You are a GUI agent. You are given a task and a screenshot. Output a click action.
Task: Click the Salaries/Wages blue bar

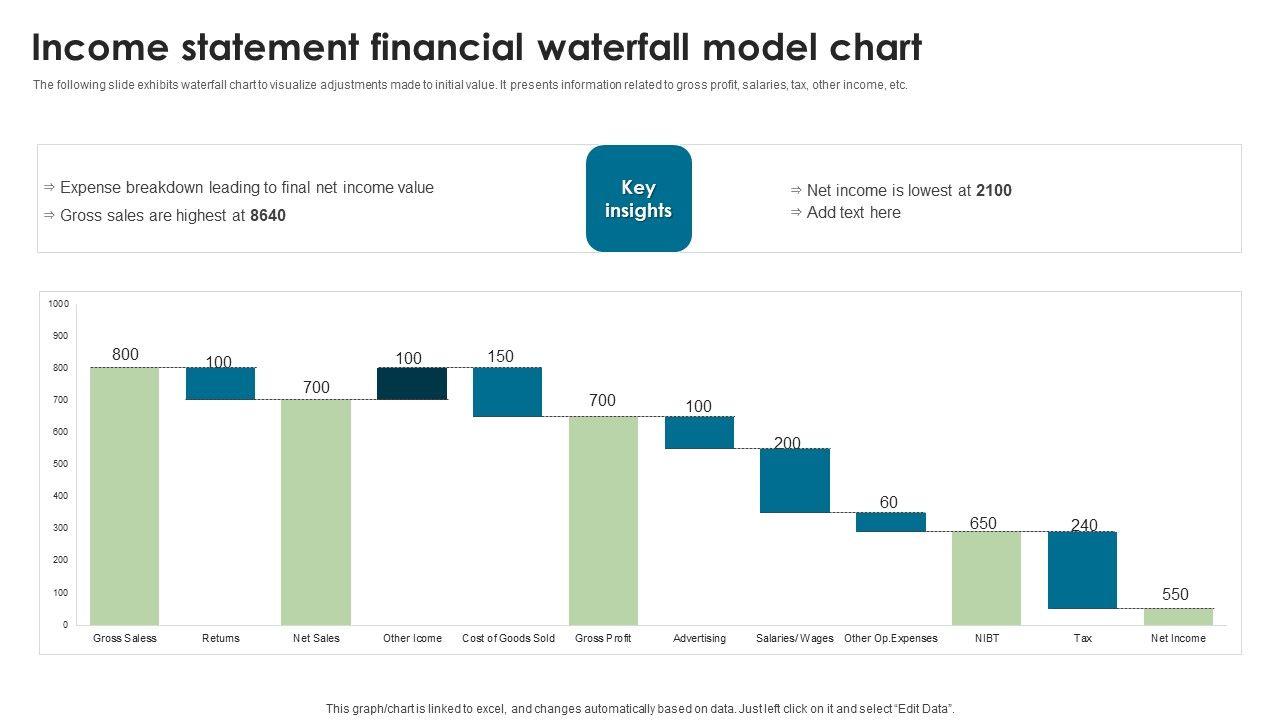coord(795,480)
